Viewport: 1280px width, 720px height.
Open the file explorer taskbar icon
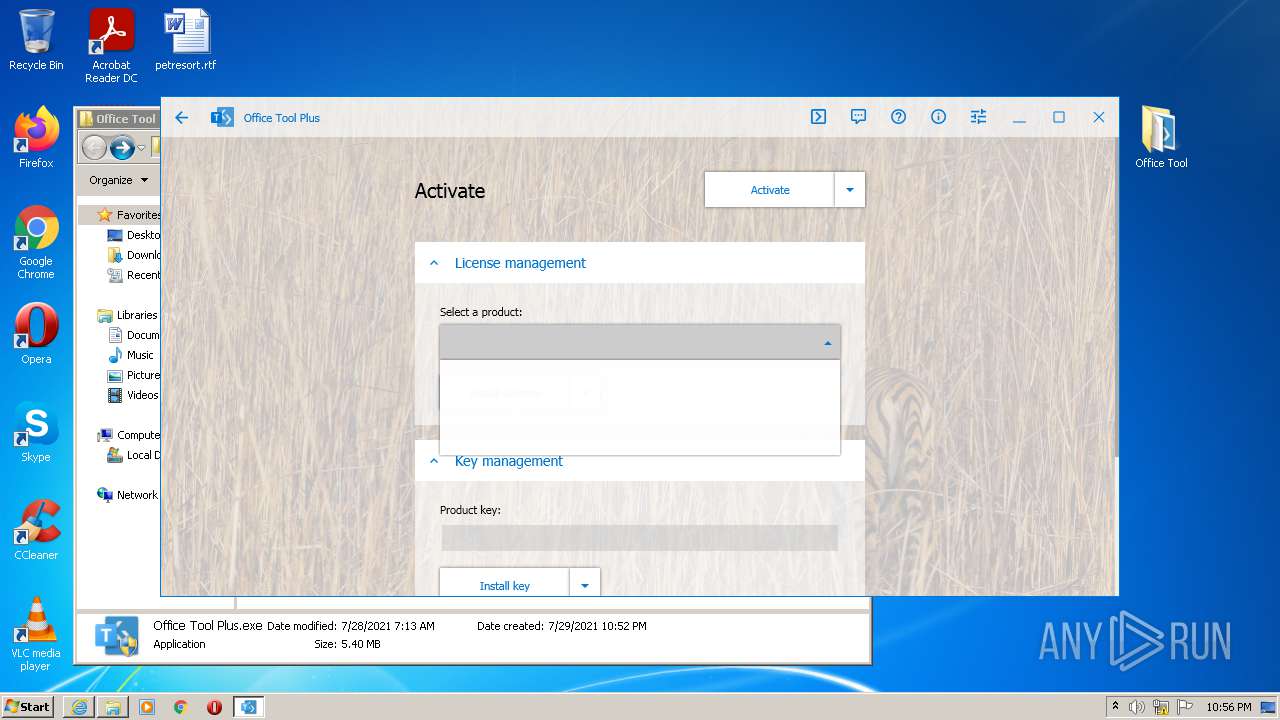coord(113,707)
